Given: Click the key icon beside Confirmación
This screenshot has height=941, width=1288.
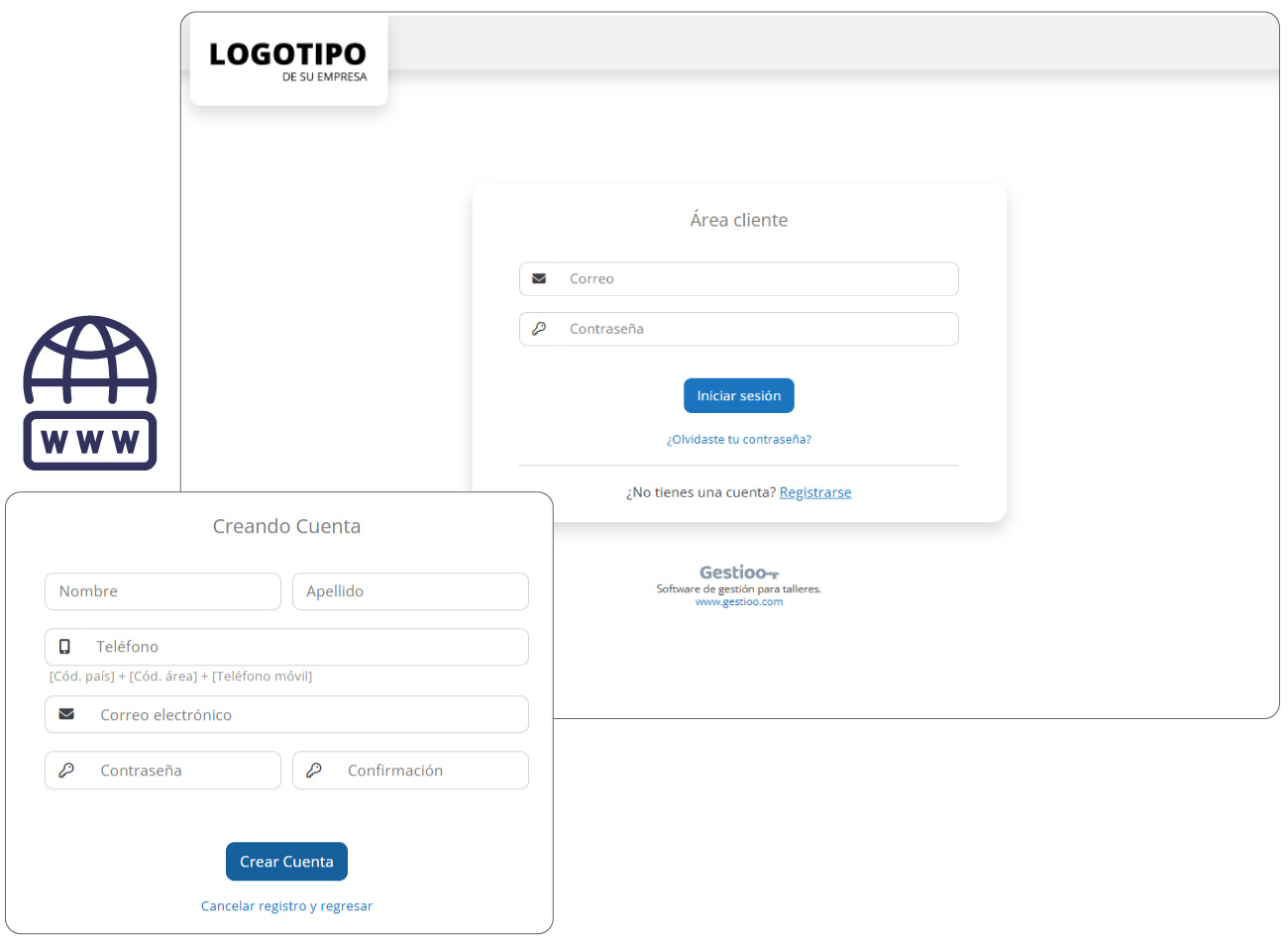Looking at the screenshot, I should tap(314, 770).
